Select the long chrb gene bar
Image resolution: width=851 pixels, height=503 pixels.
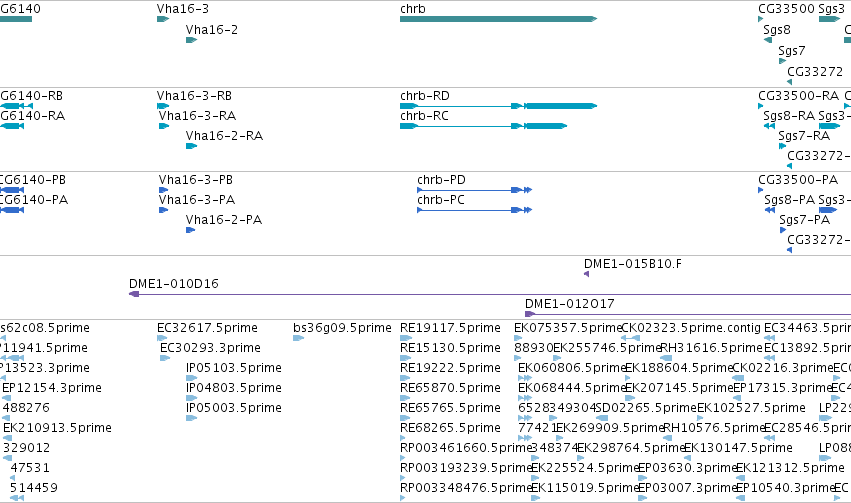pyautogui.click(x=498, y=19)
